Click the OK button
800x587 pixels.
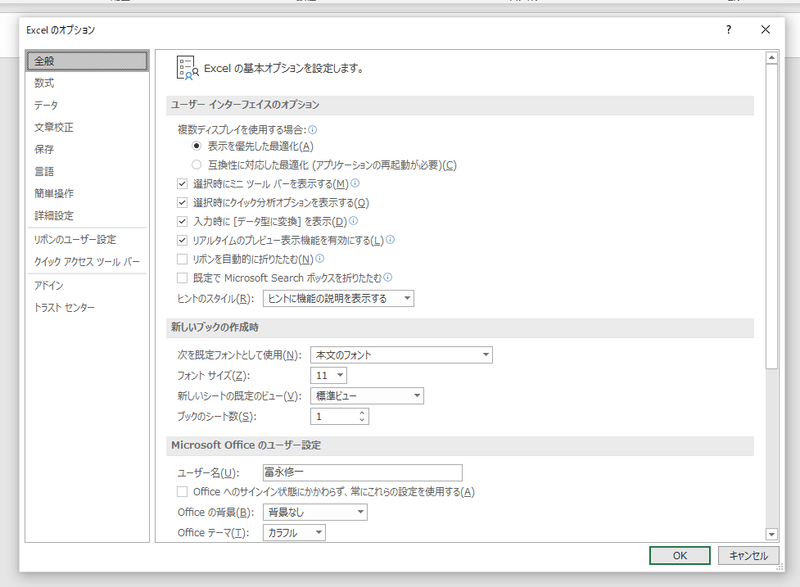[680, 555]
